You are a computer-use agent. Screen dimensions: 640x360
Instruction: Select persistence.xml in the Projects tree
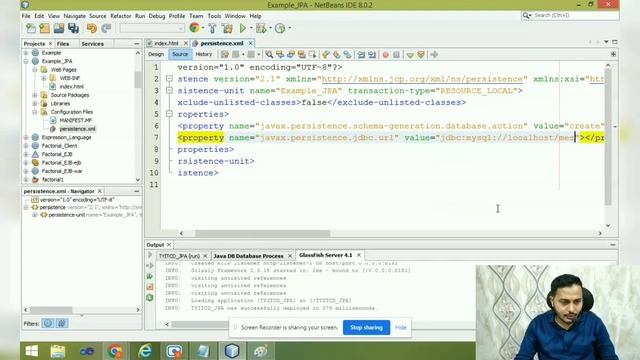(78, 129)
